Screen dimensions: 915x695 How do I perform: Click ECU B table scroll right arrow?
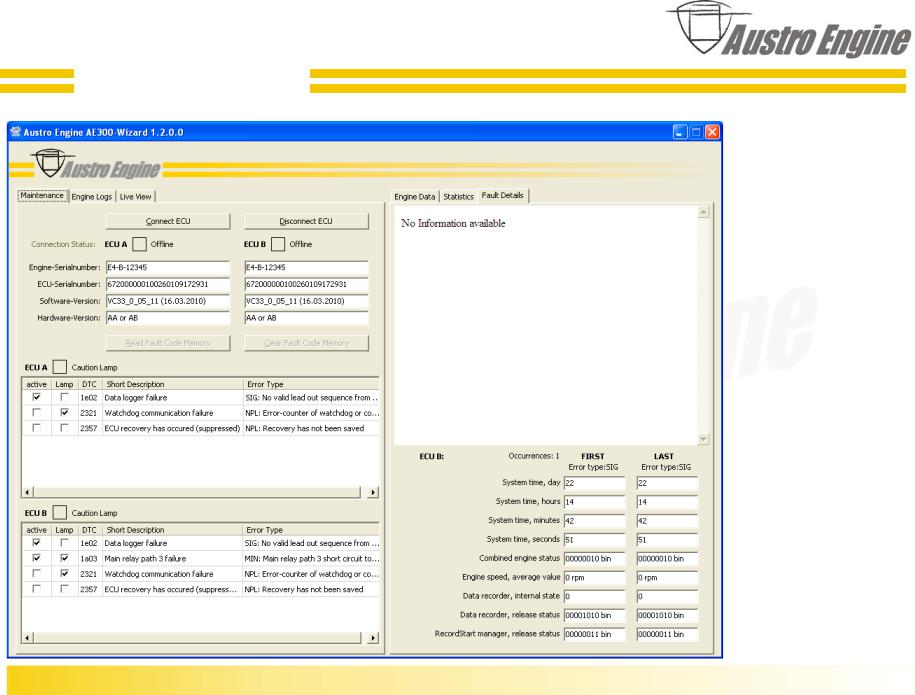pyautogui.click(x=373, y=638)
